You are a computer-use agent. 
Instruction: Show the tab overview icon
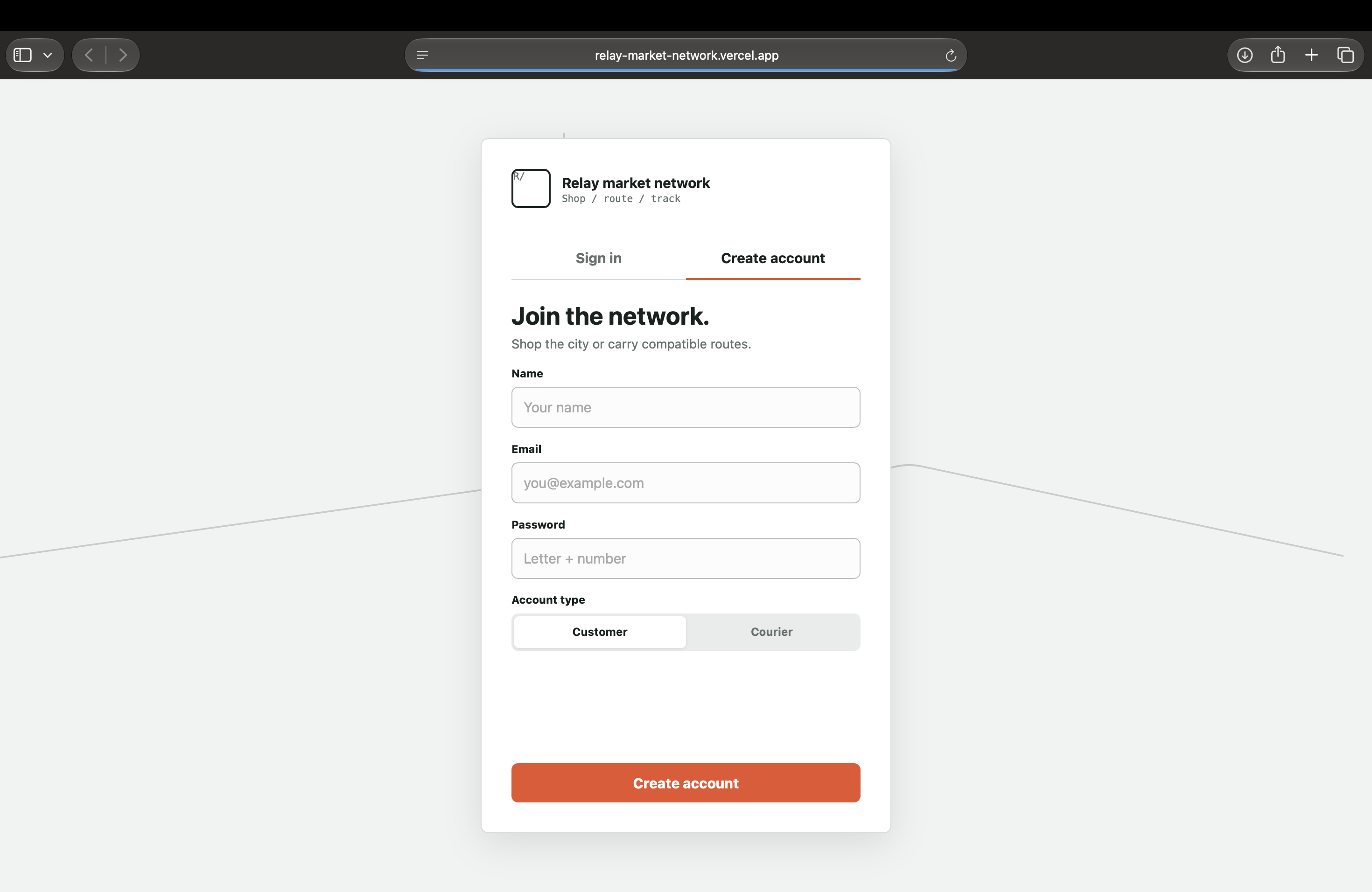tap(1345, 56)
